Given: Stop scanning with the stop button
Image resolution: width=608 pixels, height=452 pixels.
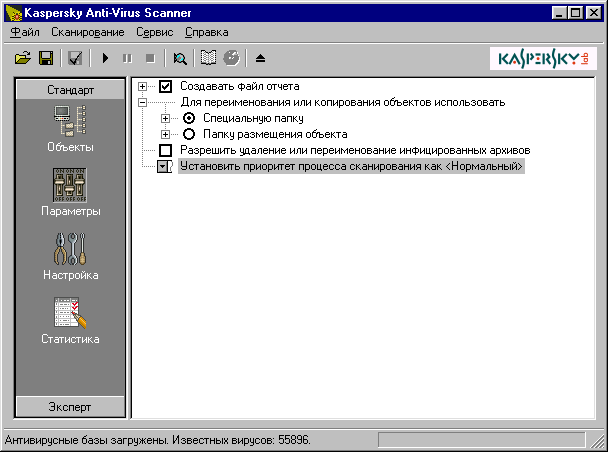Looking at the screenshot, I should pyautogui.click(x=150, y=59).
